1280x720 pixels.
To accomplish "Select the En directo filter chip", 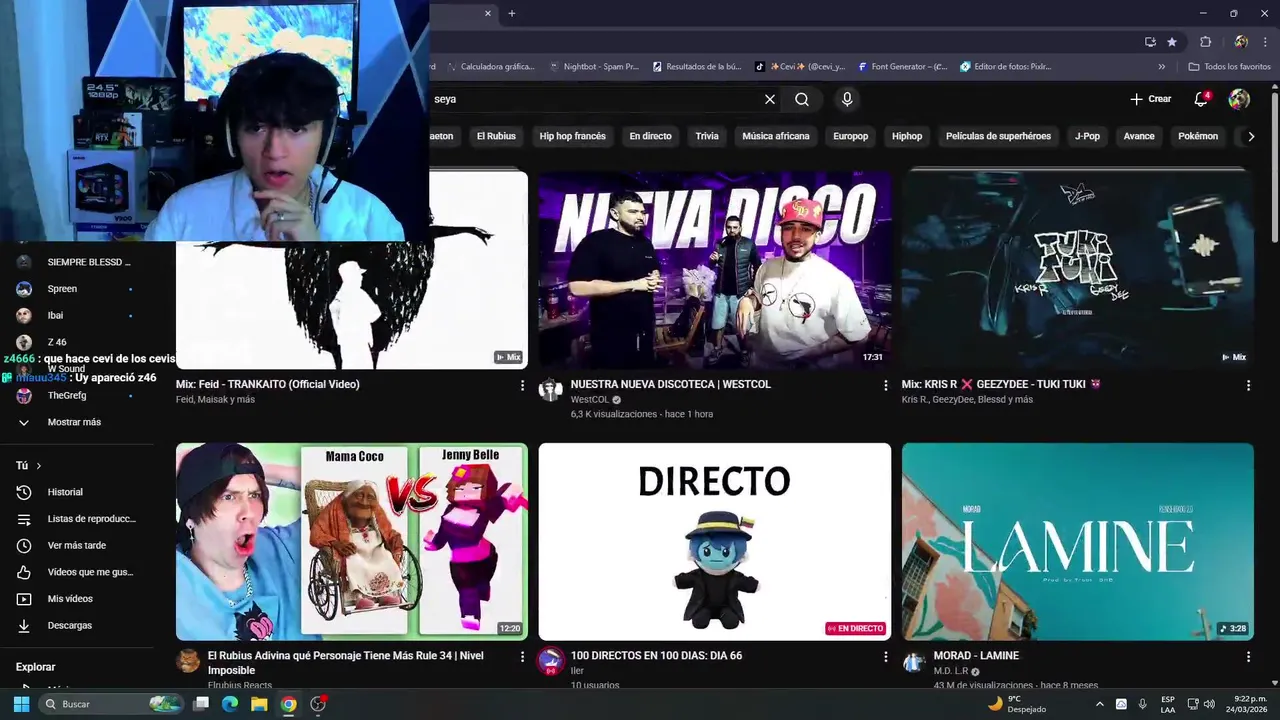I will (650, 136).
